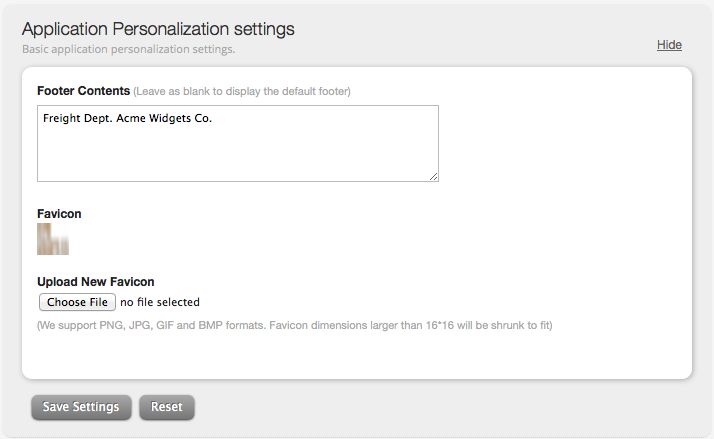Click the 'Upload New Favicon' label

[x=96, y=281]
